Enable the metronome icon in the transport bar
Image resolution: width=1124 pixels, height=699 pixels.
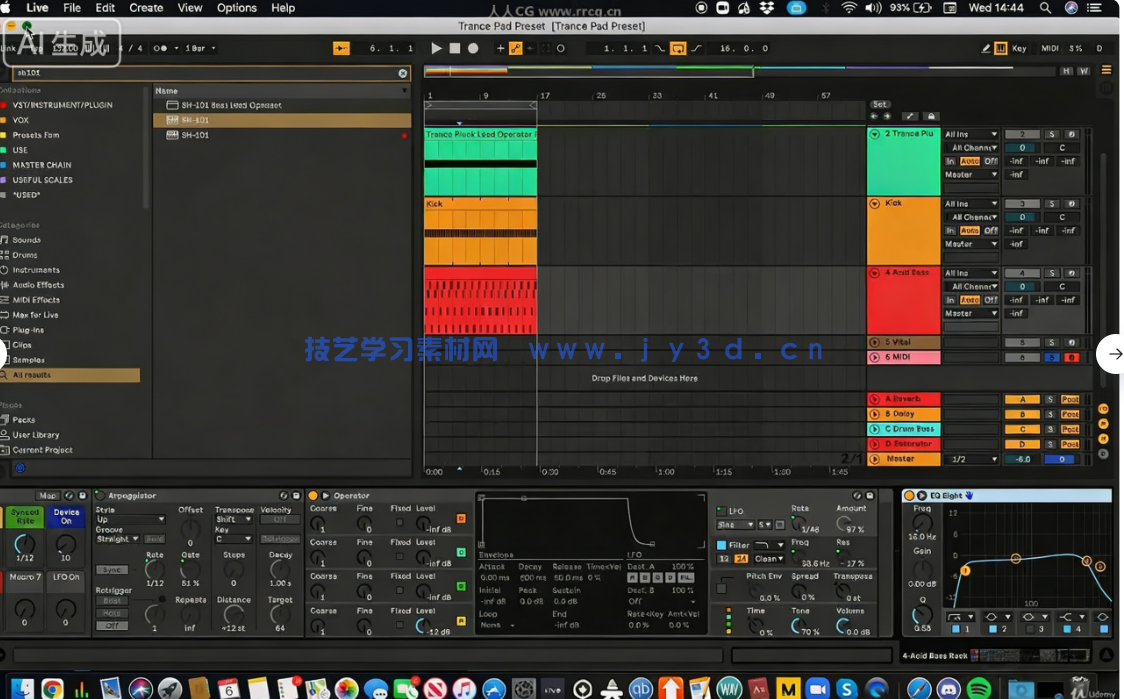pyautogui.click(x=159, y=47)
